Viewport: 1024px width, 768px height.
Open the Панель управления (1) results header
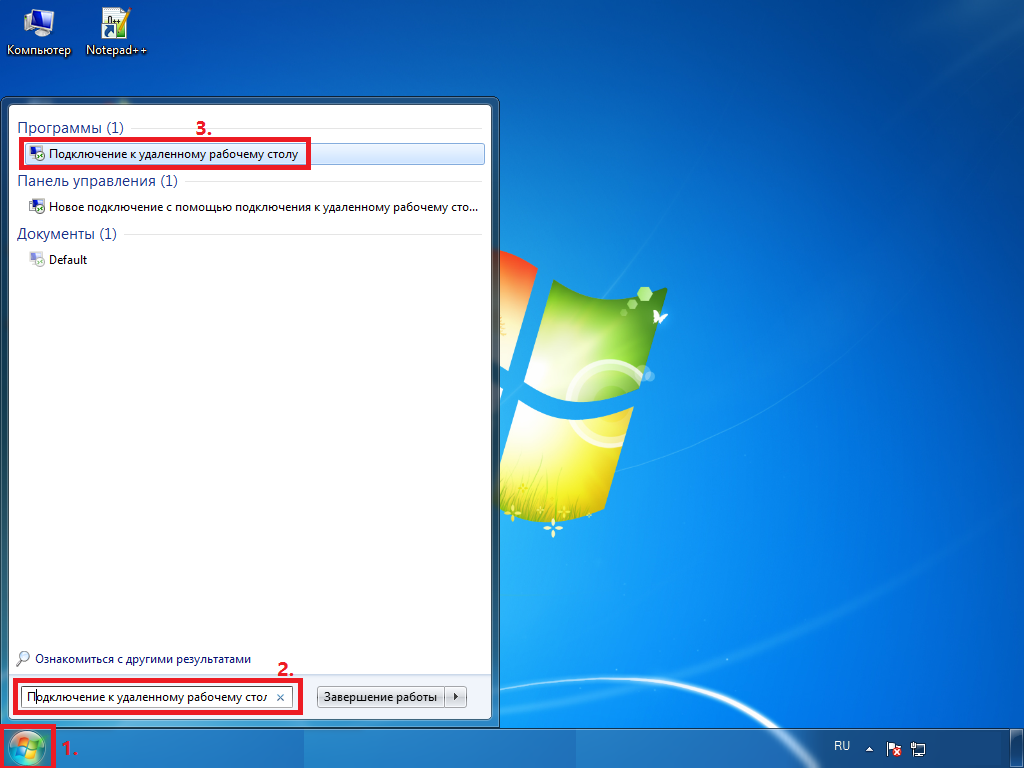(97, 181)
